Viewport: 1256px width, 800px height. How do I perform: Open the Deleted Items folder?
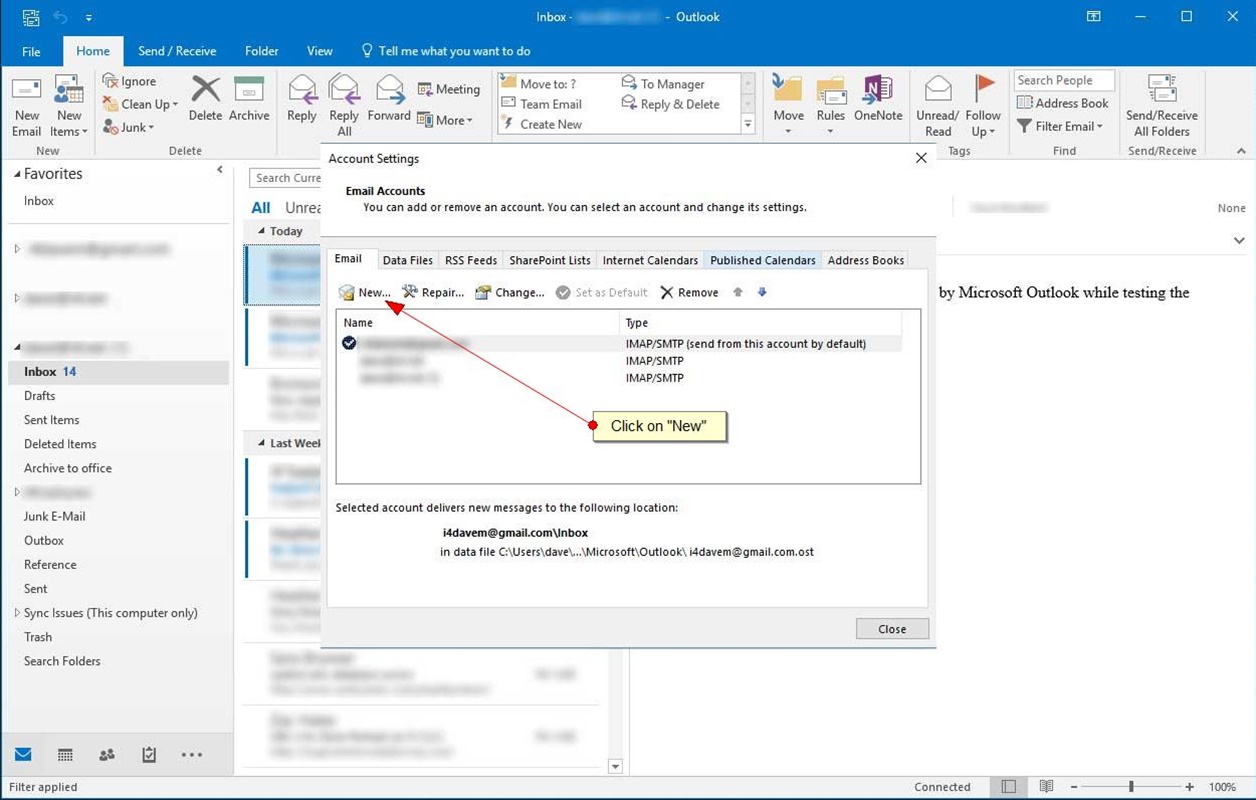[x=60, y=444]
